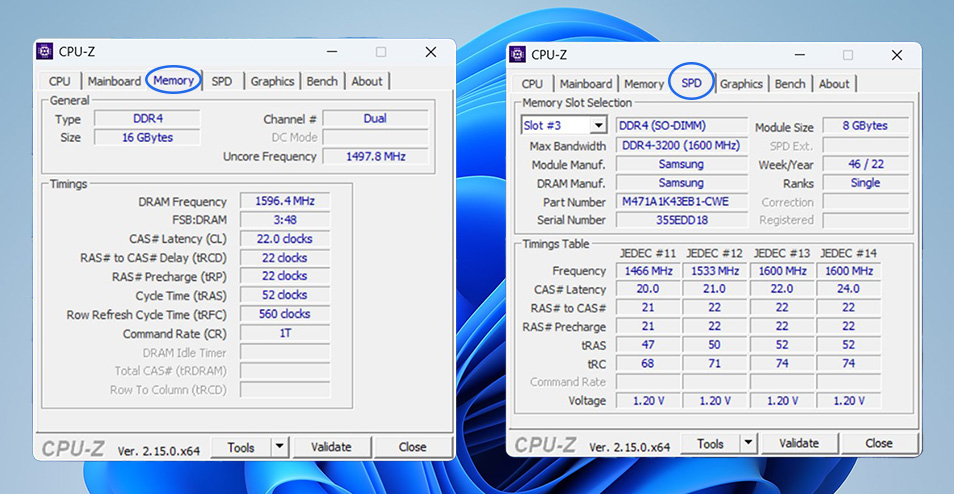
Task: Click Validate in the right CPU-Z window
Action: (799, 444)
